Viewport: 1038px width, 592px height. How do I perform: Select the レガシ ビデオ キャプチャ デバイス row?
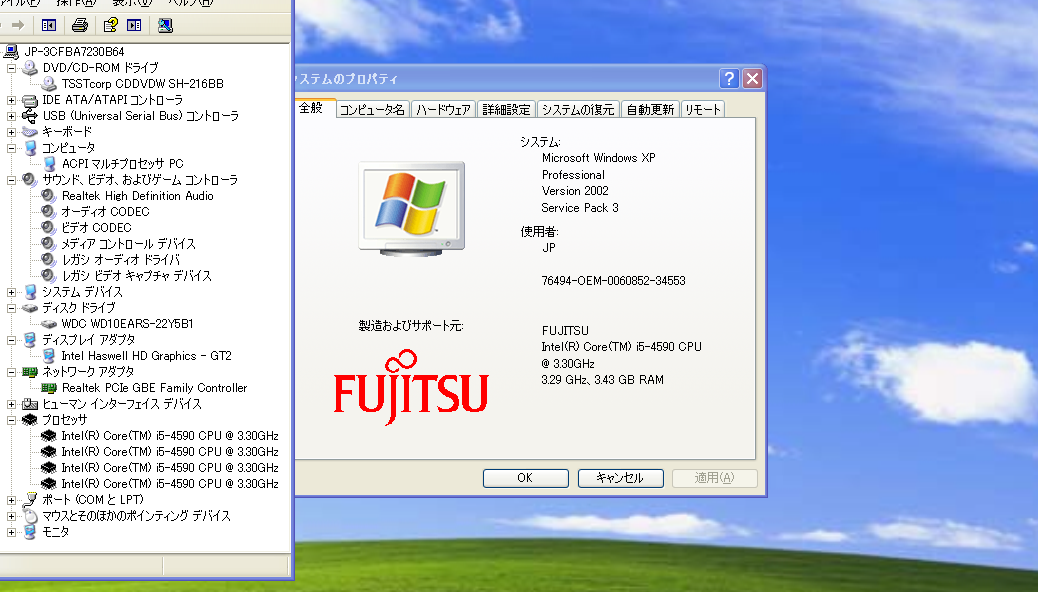click(x=136, y=275)
